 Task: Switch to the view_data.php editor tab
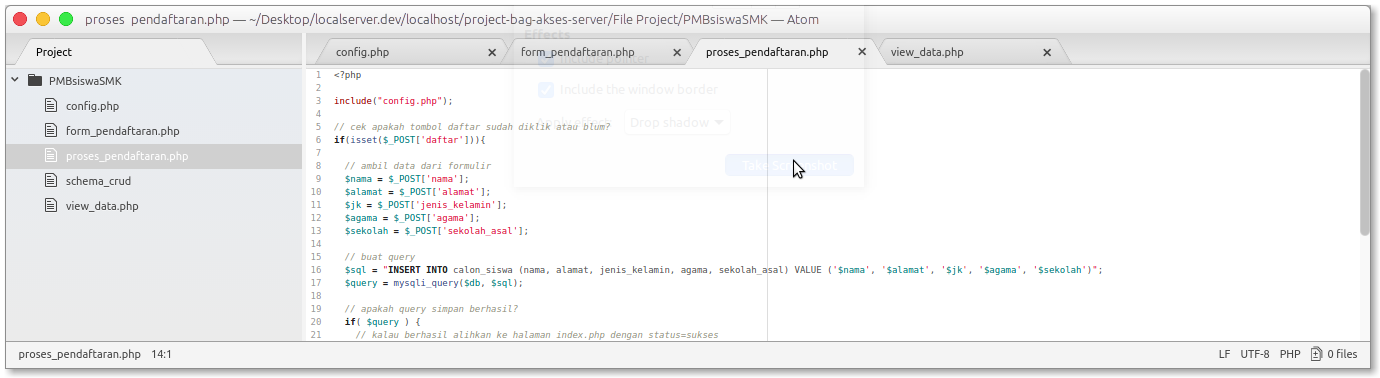pos(927,52)
